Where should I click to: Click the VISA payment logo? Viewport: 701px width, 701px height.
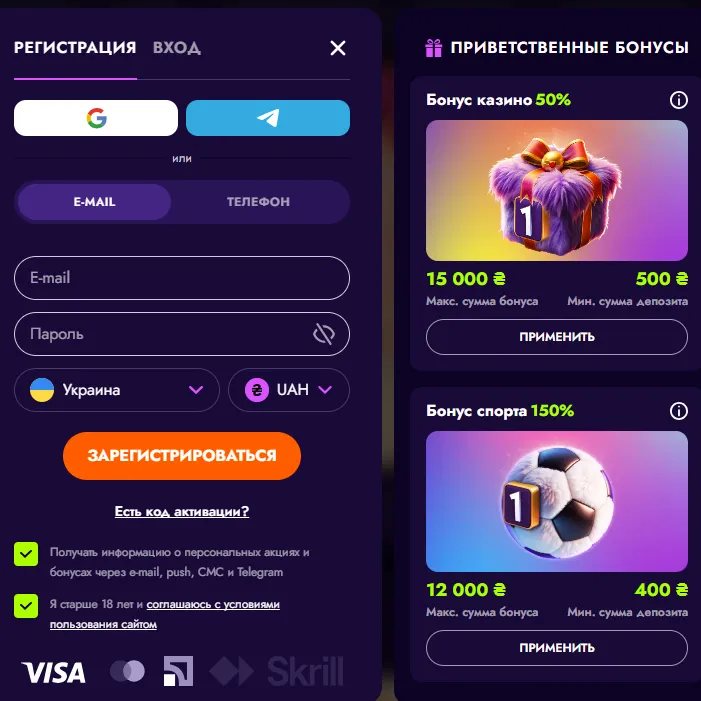[54, 672]
